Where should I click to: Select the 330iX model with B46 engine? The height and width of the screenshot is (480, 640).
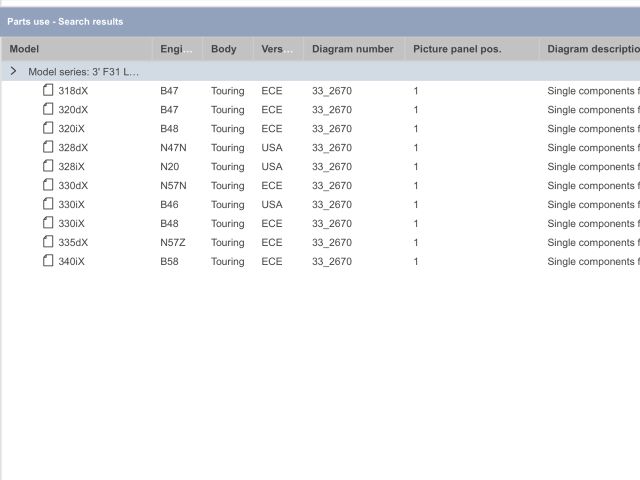[71, 204]
